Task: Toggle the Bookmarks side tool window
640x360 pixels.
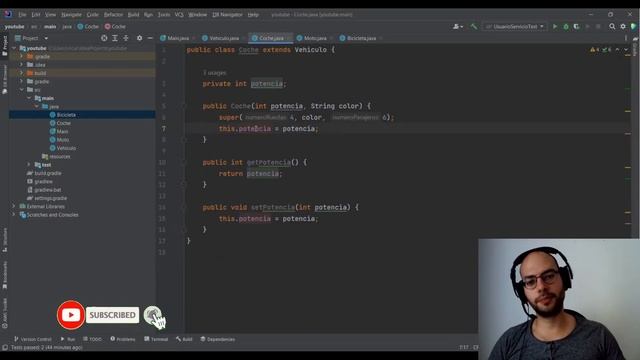Action: point(4,275)
